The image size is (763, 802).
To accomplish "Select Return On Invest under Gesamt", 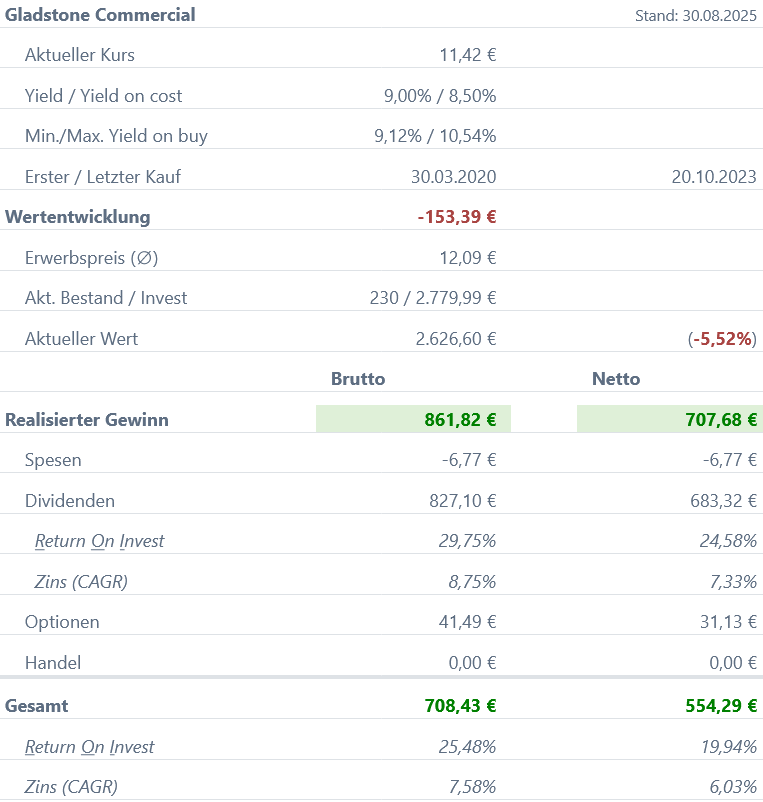I will coord(89,747).
